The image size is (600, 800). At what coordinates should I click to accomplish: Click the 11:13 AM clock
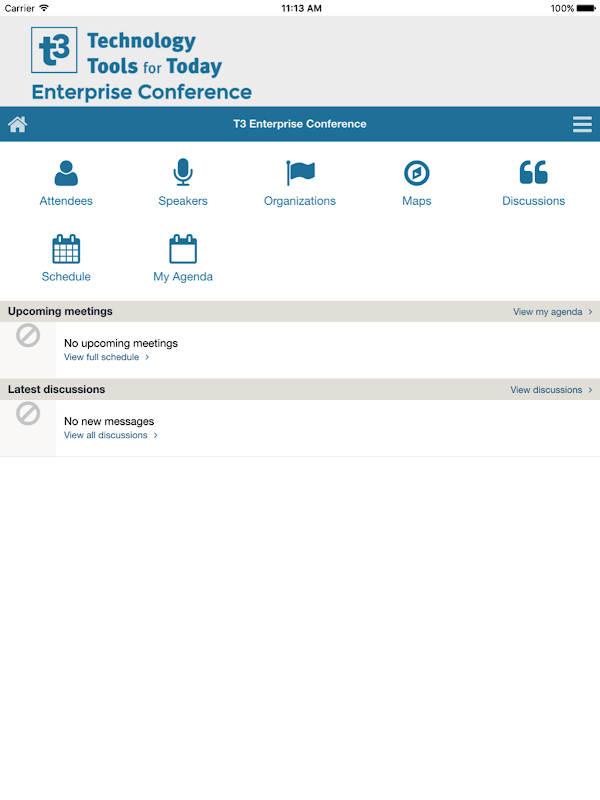point(302,8)
